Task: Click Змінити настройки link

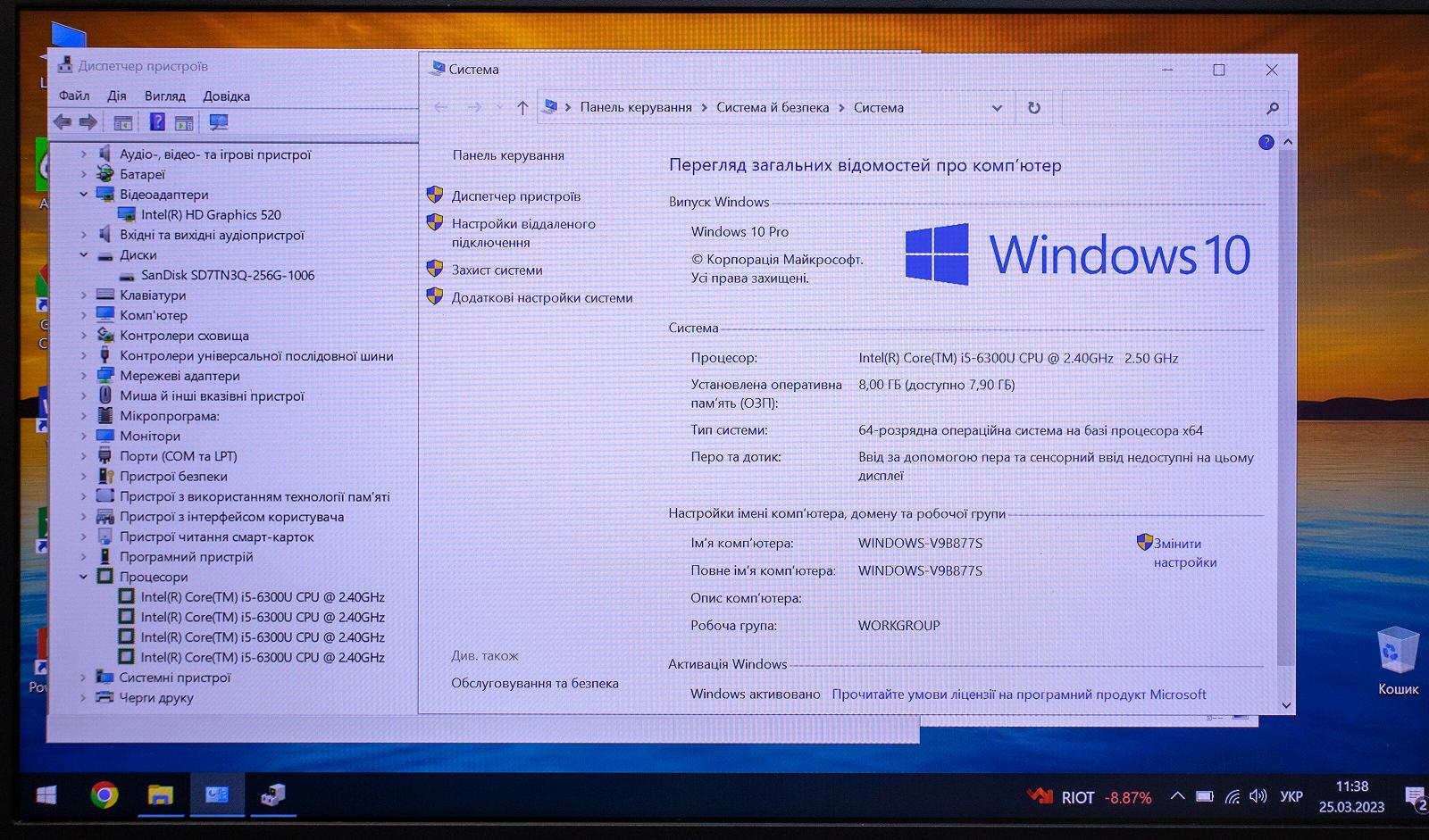Action: 1185,553
